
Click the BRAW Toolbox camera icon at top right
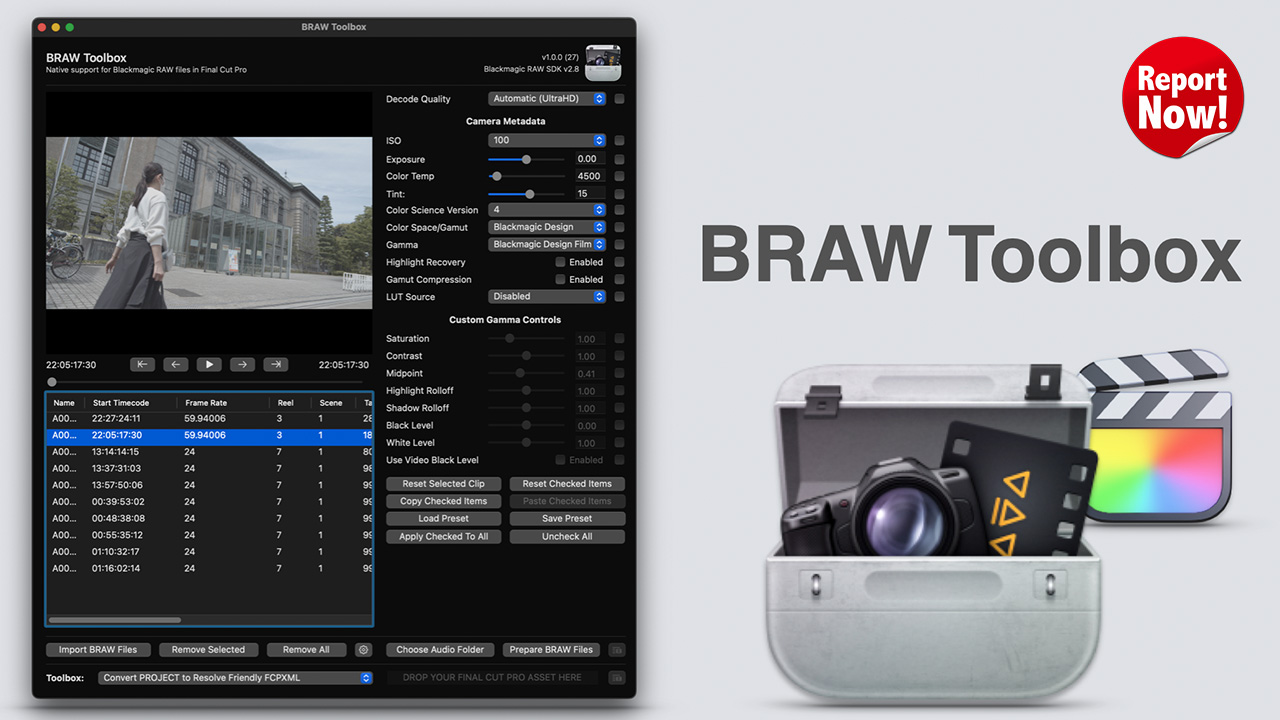(x=604, y=61)
